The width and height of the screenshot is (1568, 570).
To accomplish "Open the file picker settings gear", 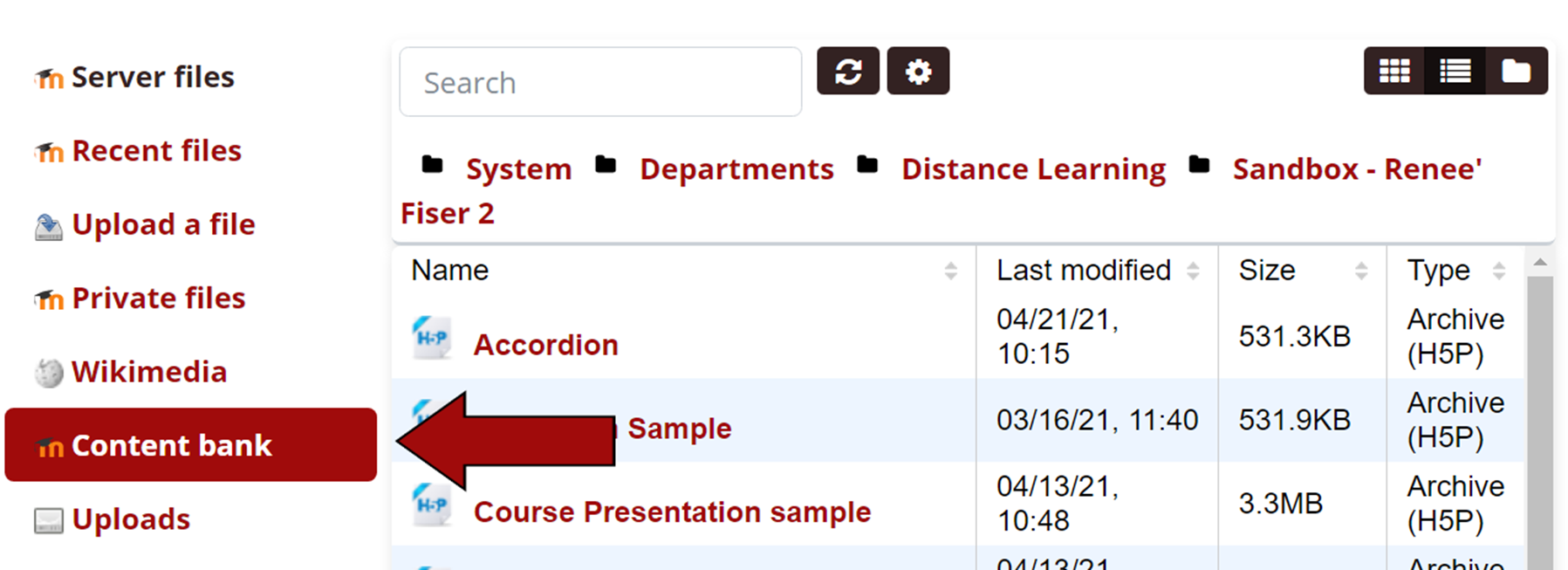I will pos(917,72).
